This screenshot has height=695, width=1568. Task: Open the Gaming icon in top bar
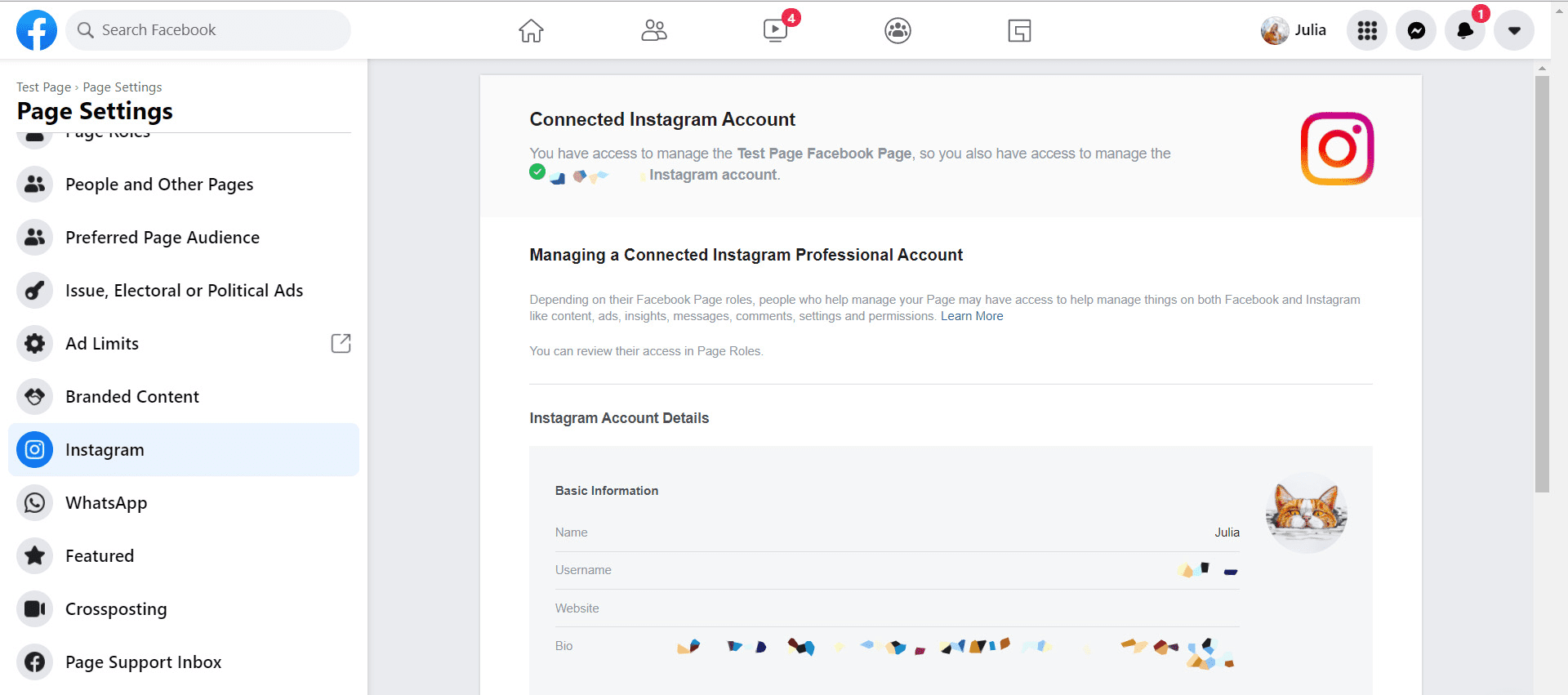(x=1019, y=30)
